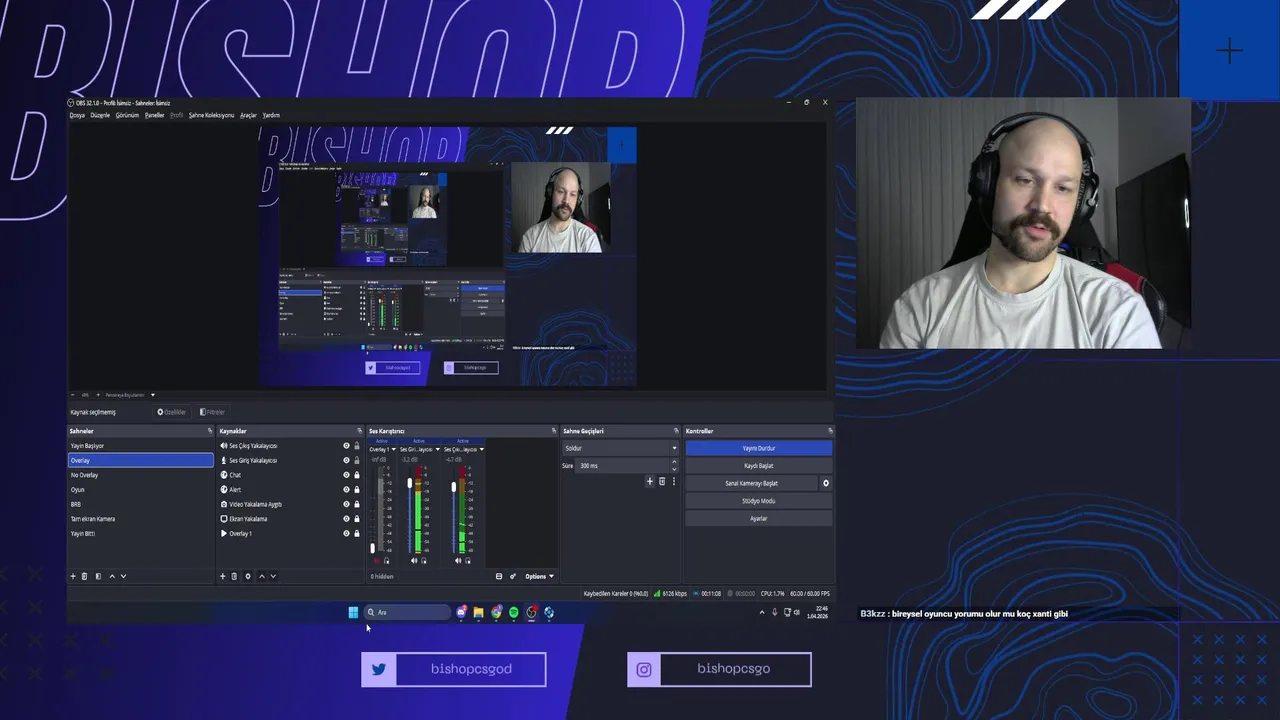Open Ayarlar settings button

coord(759,518)
